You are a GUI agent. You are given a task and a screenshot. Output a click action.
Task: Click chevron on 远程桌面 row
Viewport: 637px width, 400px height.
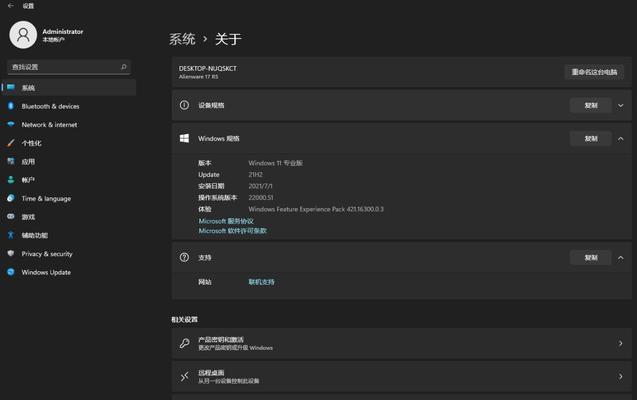620,377
